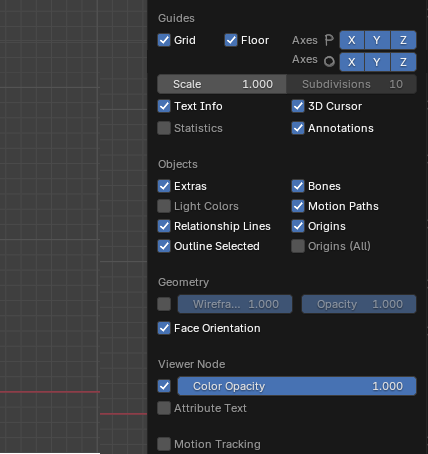Enable Statistics overlay
Viewport: 428px width, 454px height.
click(x=164, y=128)
